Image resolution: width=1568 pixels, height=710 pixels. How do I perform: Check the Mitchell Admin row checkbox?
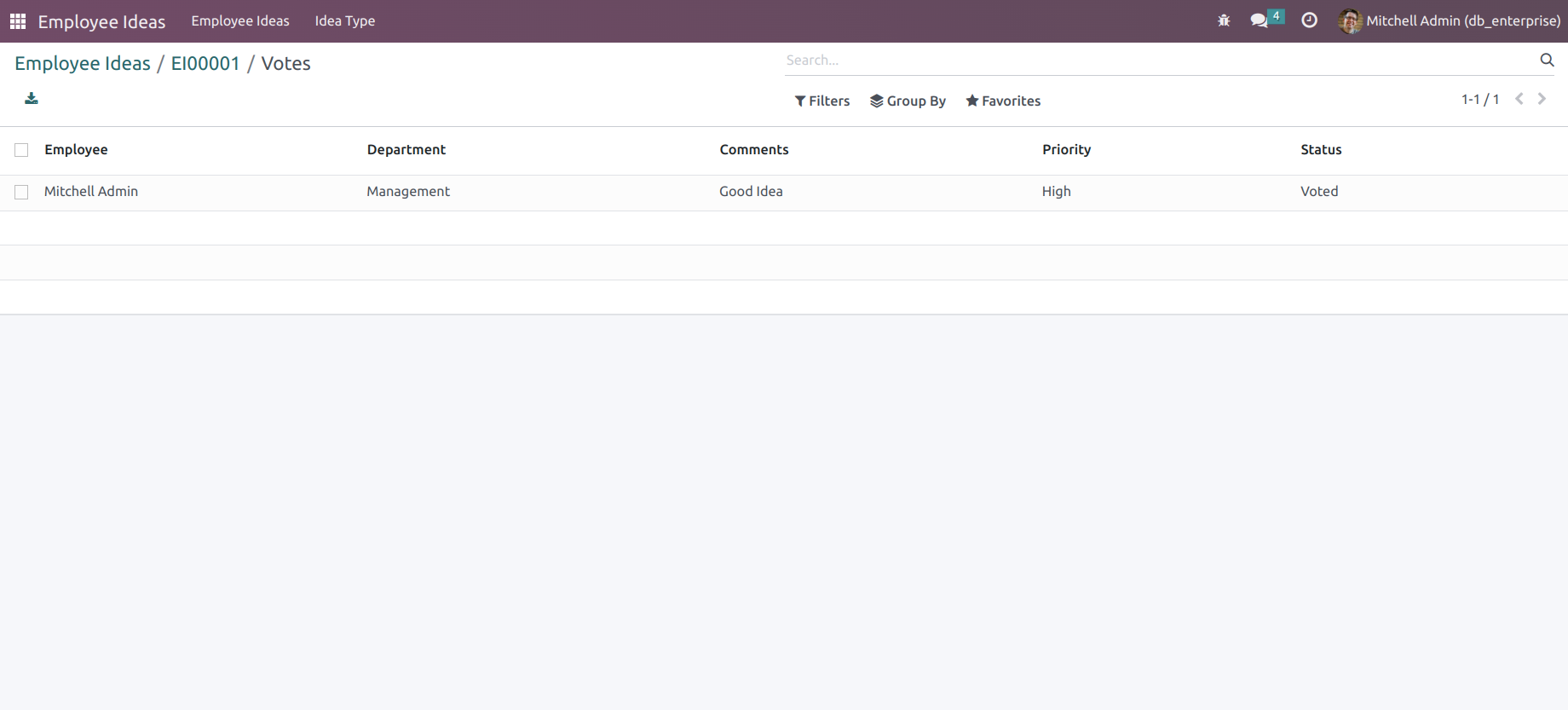pos(21,193)
